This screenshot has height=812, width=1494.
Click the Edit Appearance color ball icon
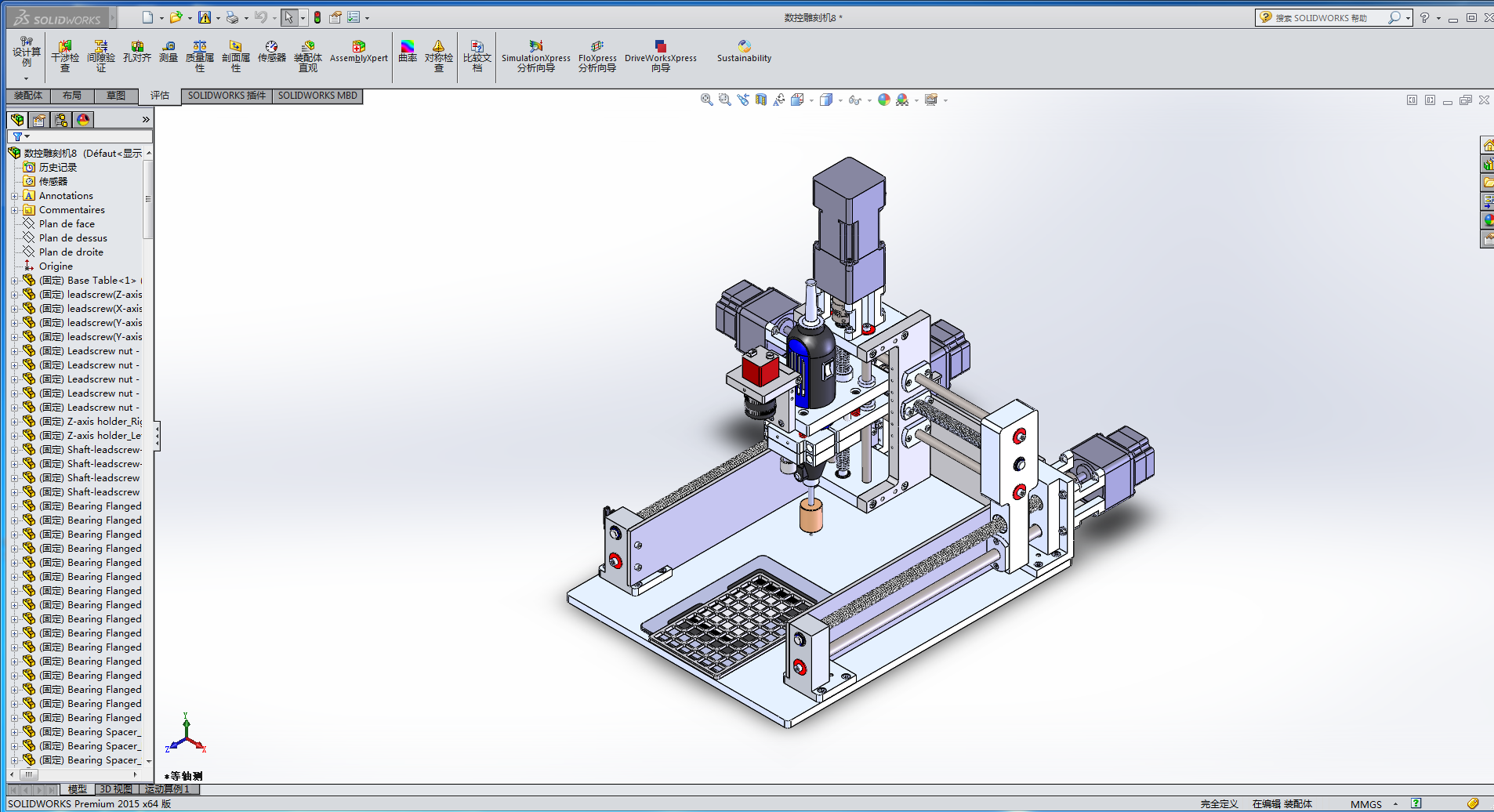(884, 100)
